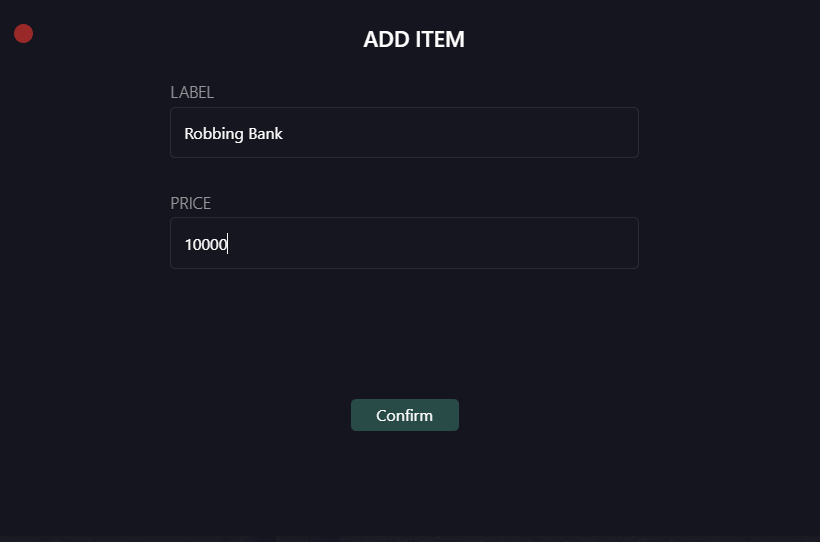This screenshot has width=820, height=542.
Task: Click the word ITEM in the title
Action: 439,40
